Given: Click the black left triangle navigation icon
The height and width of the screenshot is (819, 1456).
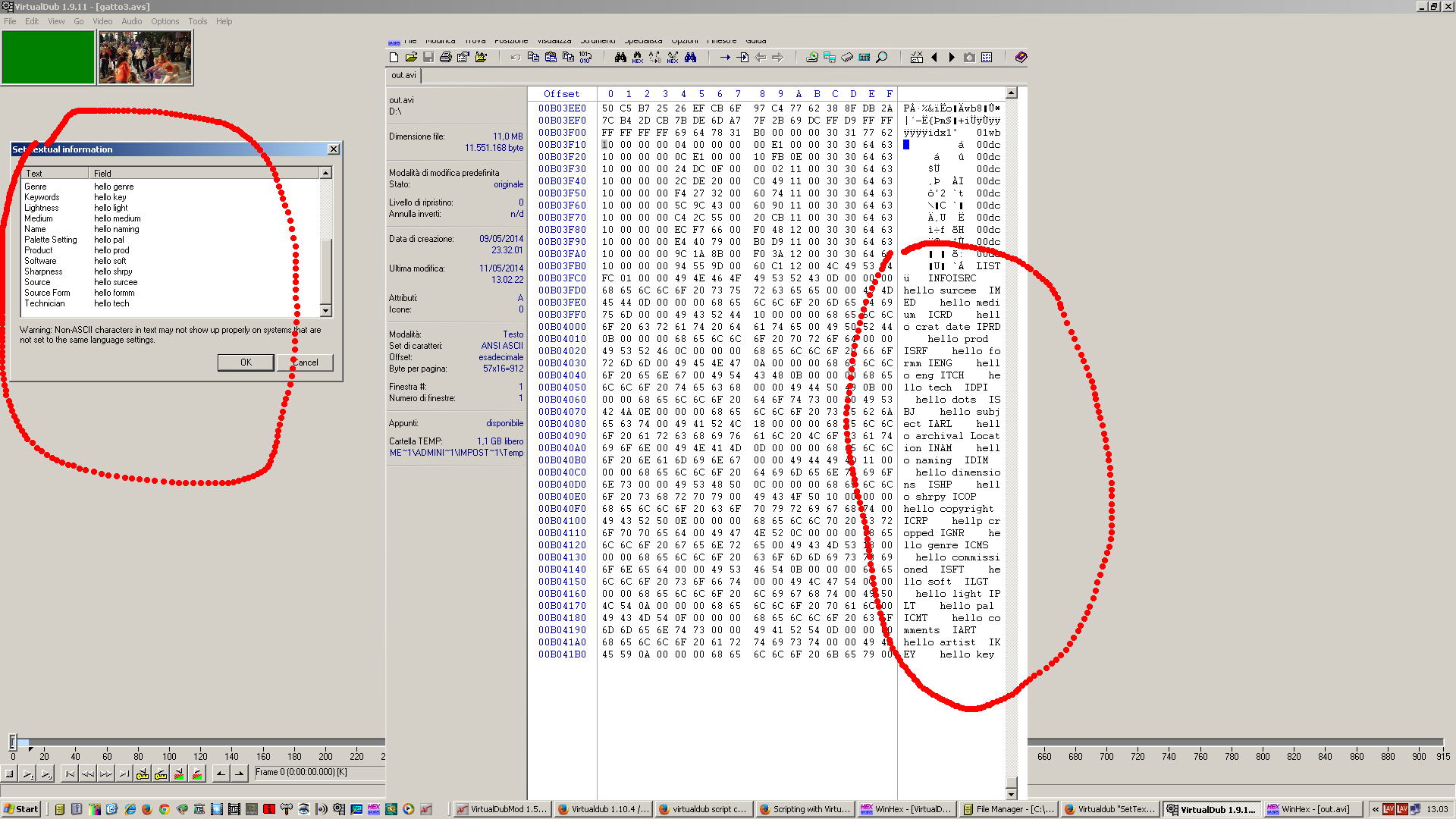Looking at the screenshot, I should [x=934, y=57].
